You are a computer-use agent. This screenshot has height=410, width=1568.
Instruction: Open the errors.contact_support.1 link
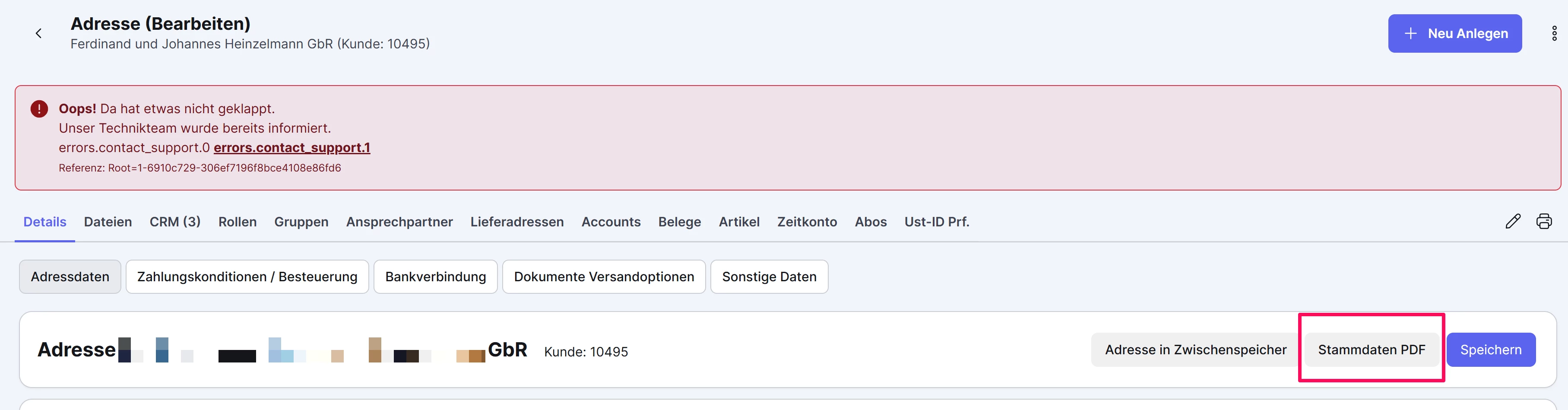coord(291,147)
